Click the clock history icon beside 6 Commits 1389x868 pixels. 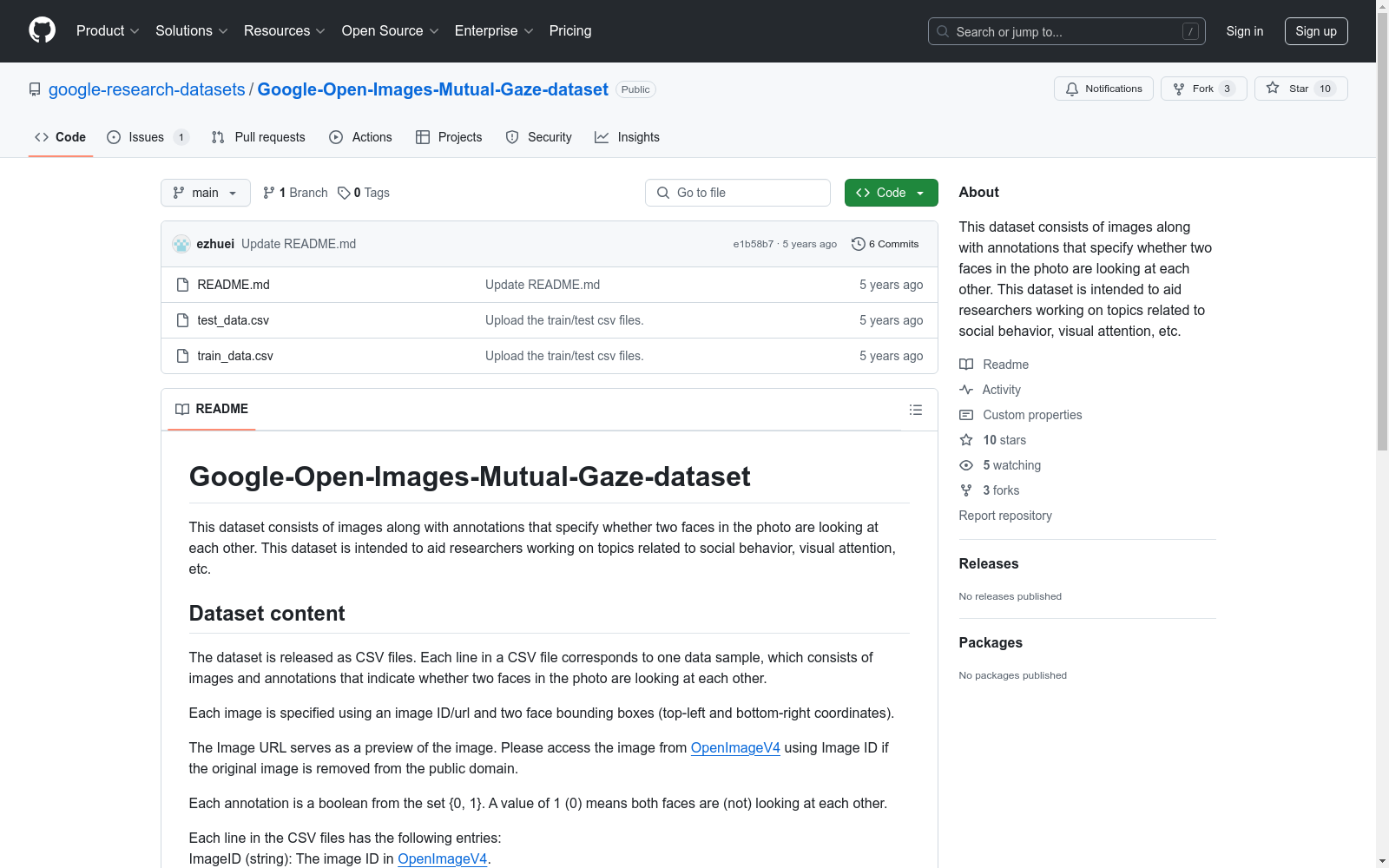tap(859, 244)
